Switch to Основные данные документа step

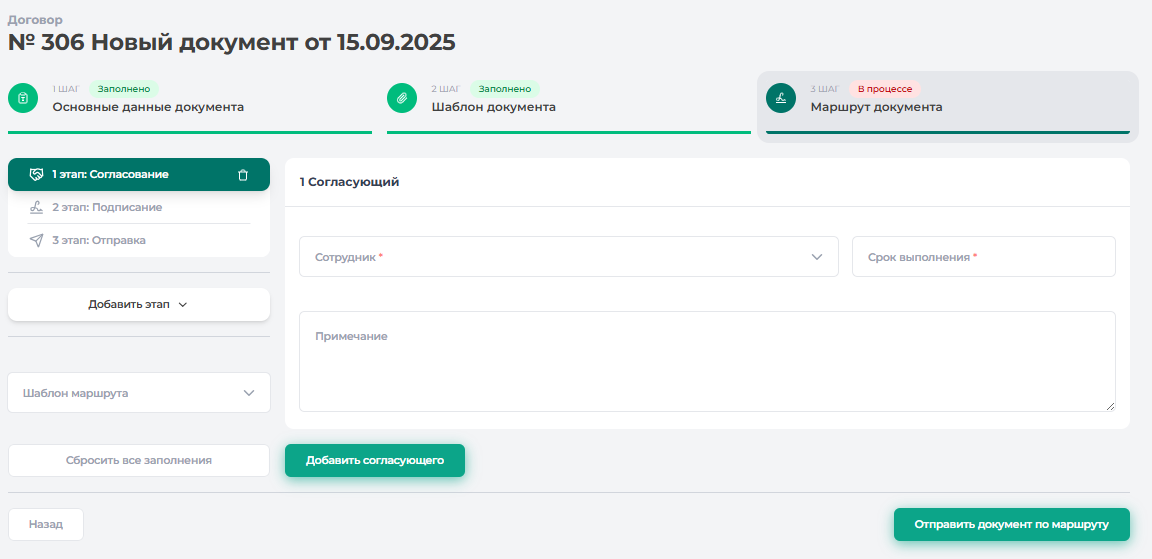point(148,107)
